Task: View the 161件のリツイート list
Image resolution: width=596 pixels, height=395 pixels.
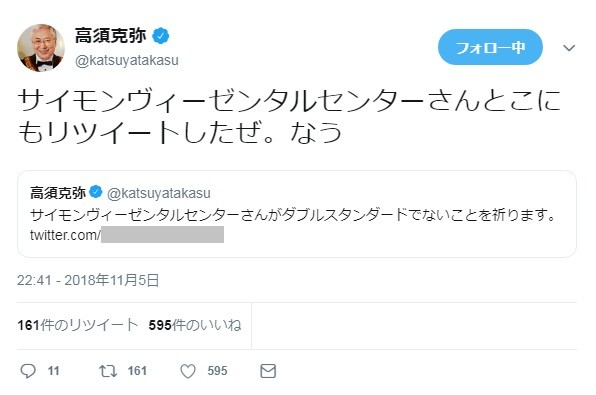Action: [x=78, y=325]
